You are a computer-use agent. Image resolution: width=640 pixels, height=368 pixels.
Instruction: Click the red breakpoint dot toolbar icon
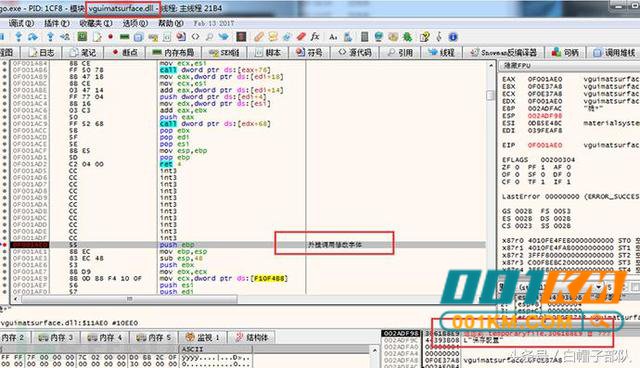(x=111, y=37)
